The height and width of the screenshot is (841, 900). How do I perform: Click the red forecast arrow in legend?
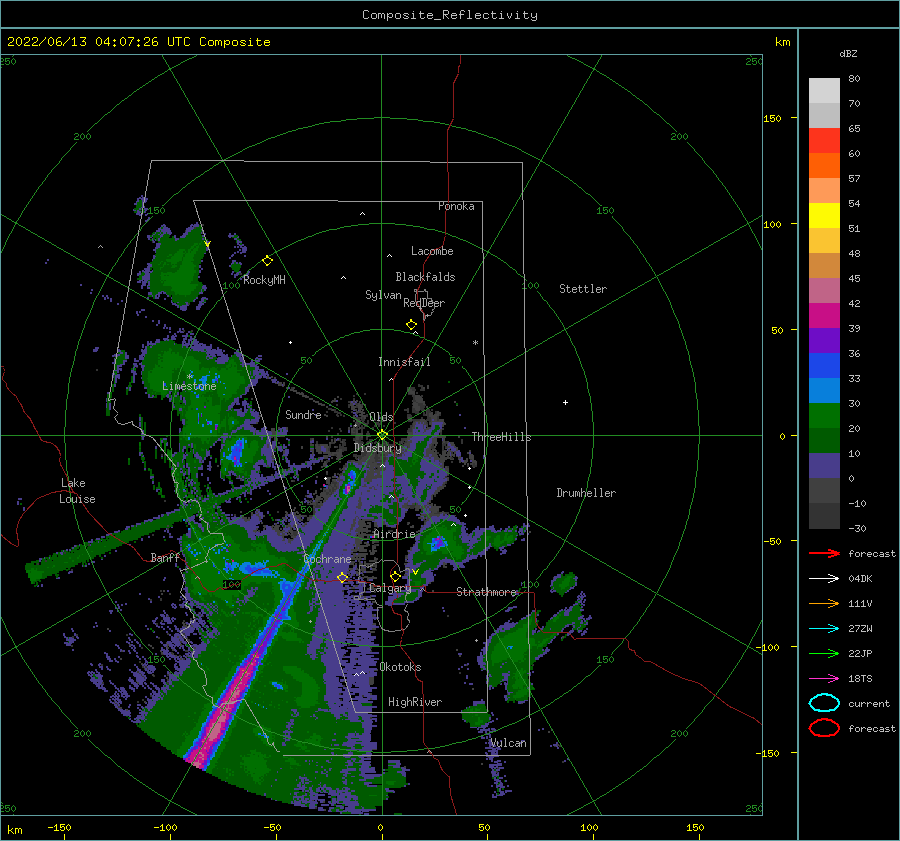[824, 553]
